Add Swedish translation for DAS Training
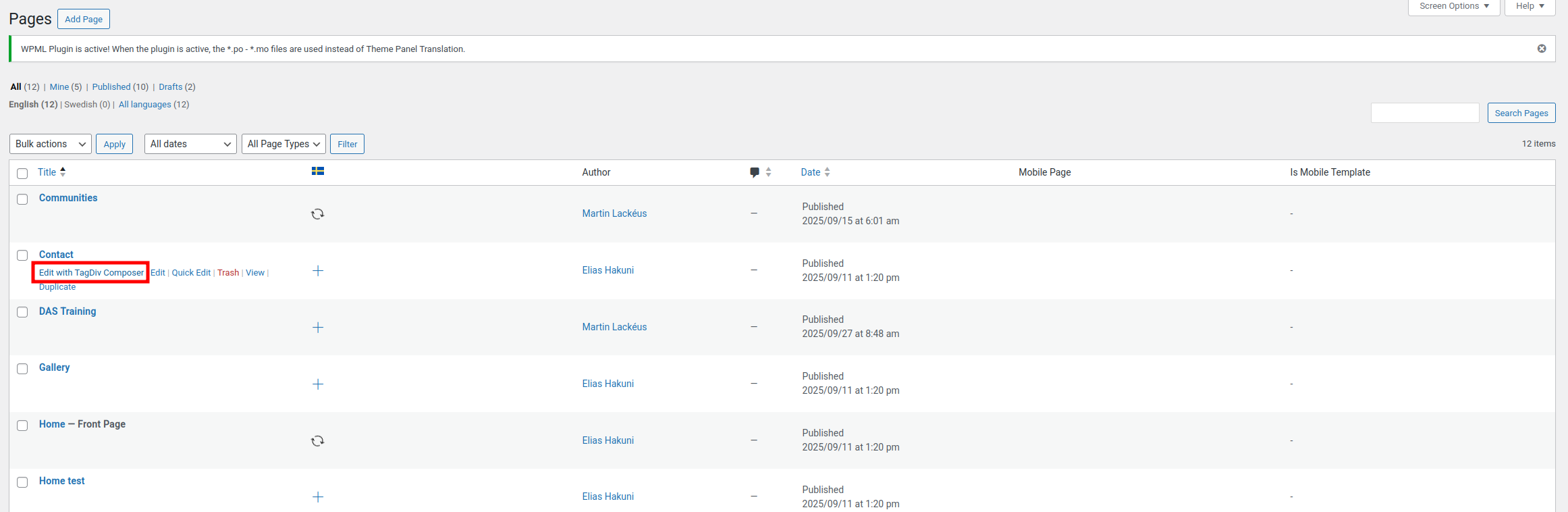 (318, 328)
